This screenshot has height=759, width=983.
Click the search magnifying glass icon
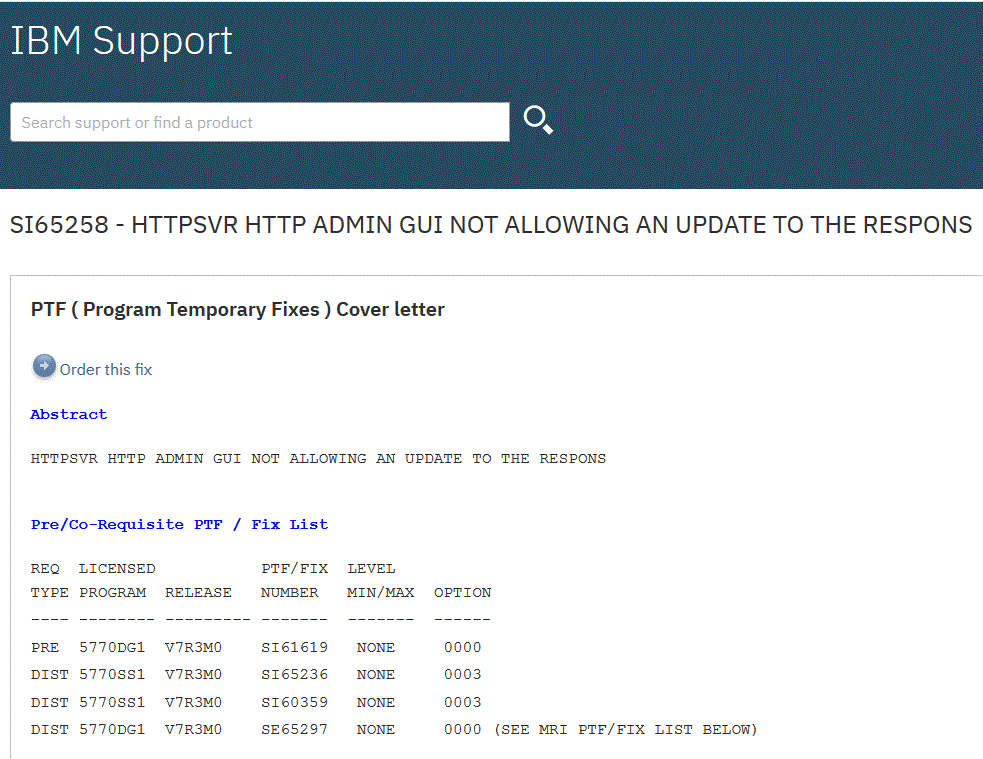538,121
